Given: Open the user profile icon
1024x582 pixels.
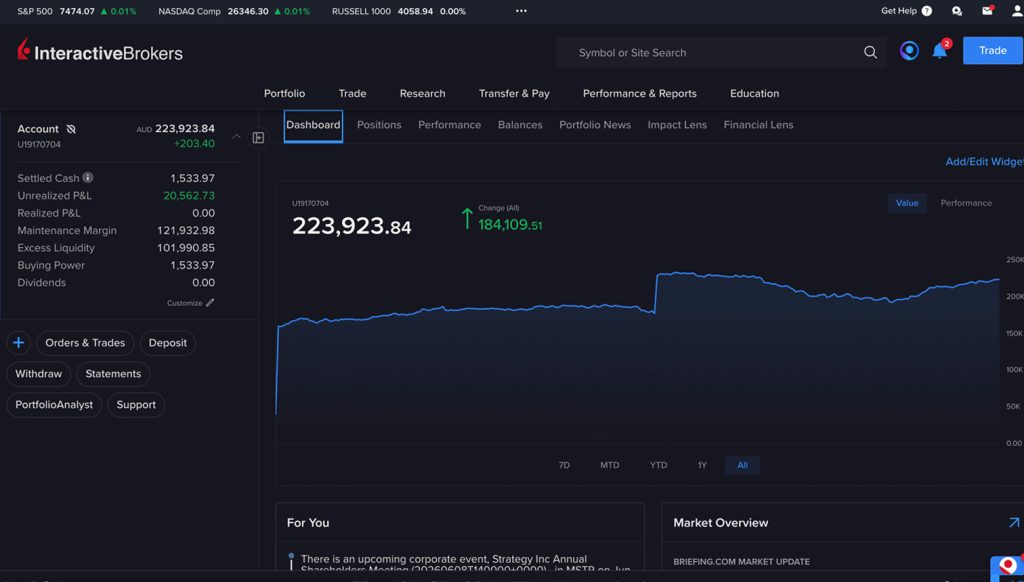Looking at the screenshot, I should (1017, 10).
